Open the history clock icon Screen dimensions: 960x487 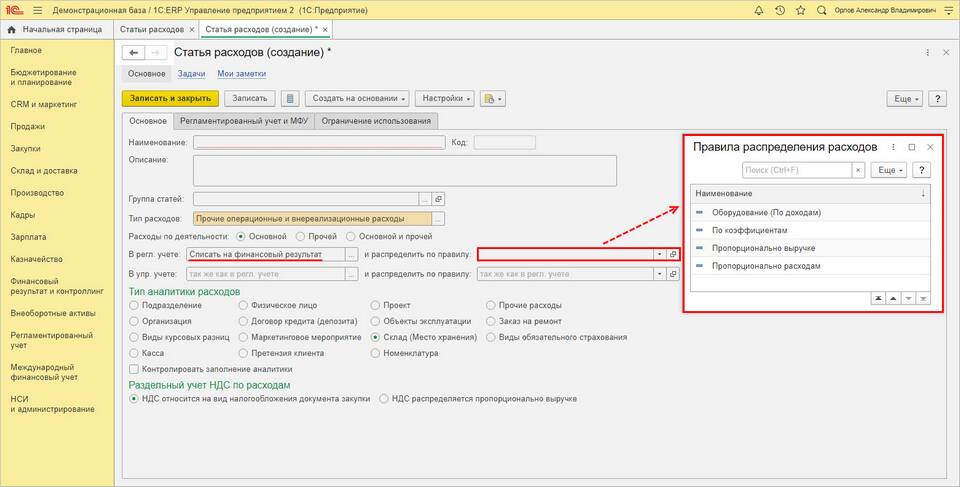(x=779, y=9)
